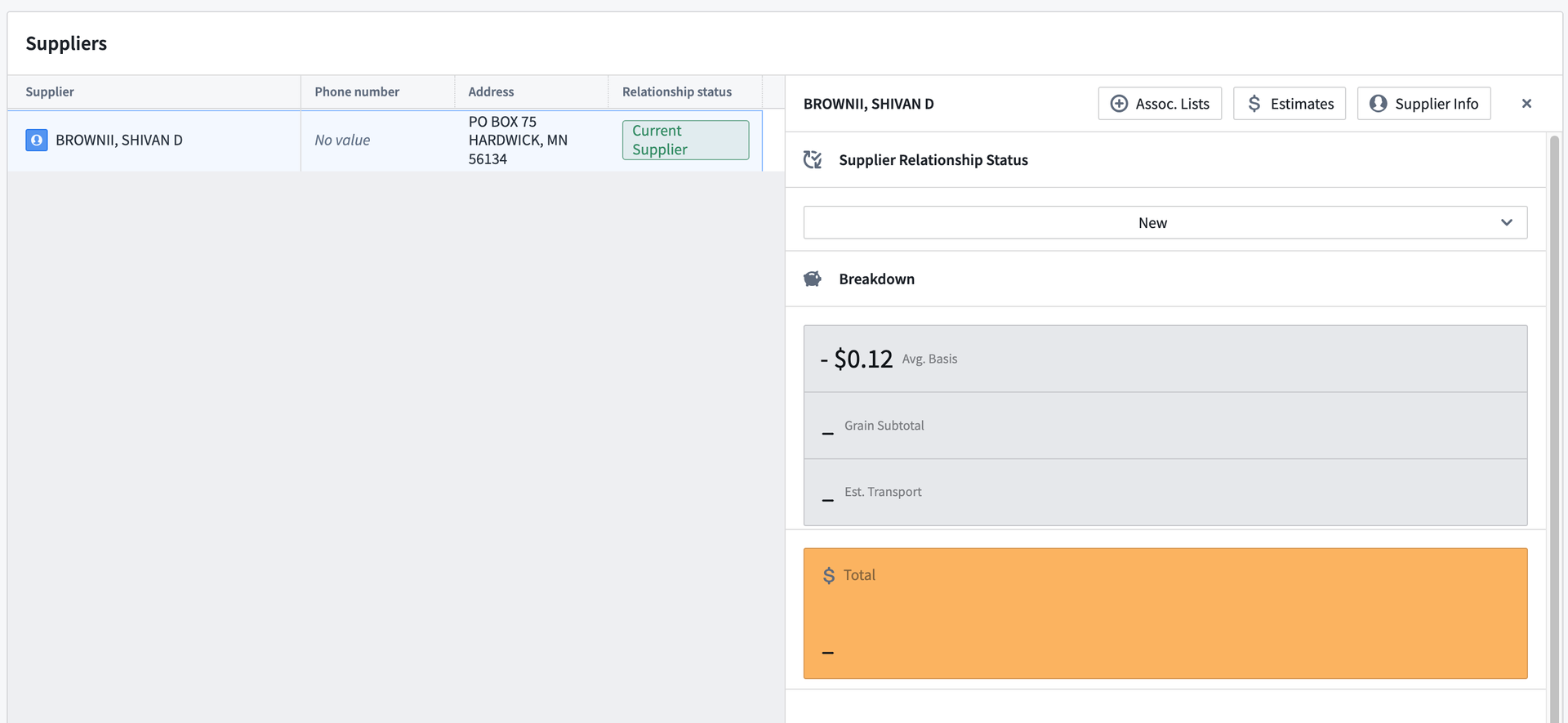Close the BROWNII, SHIVAN D detail panel
The height and width of the screenshot is (723, 1568).
[1526, 104]
